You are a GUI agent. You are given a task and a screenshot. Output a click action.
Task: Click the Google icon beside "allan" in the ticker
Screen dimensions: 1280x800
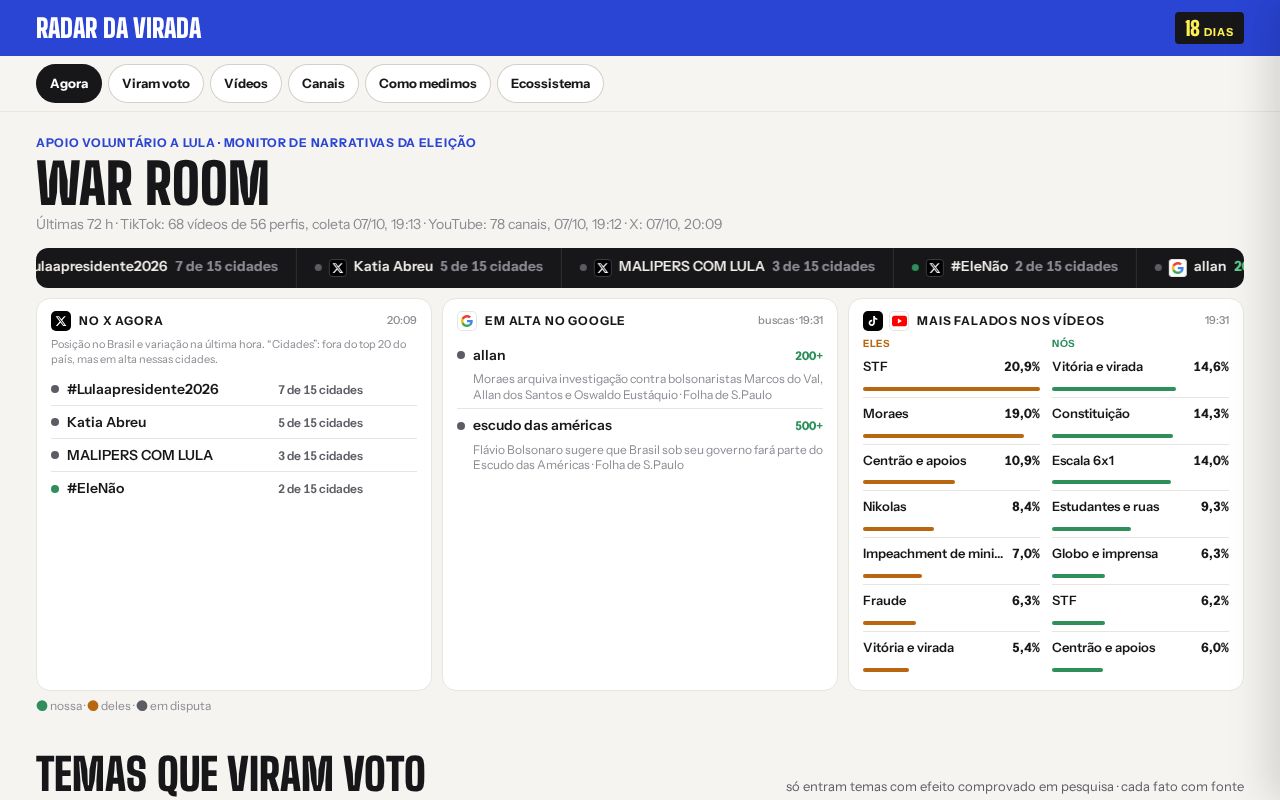coord(1178,268)
